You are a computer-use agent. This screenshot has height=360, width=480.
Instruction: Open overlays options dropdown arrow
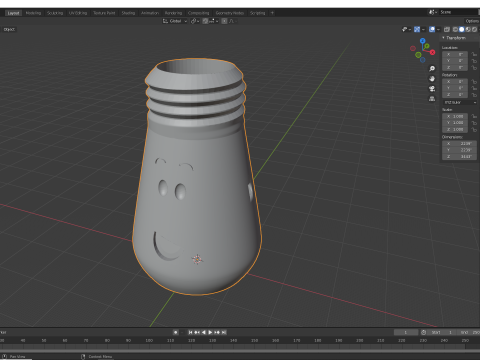(438, 29)
